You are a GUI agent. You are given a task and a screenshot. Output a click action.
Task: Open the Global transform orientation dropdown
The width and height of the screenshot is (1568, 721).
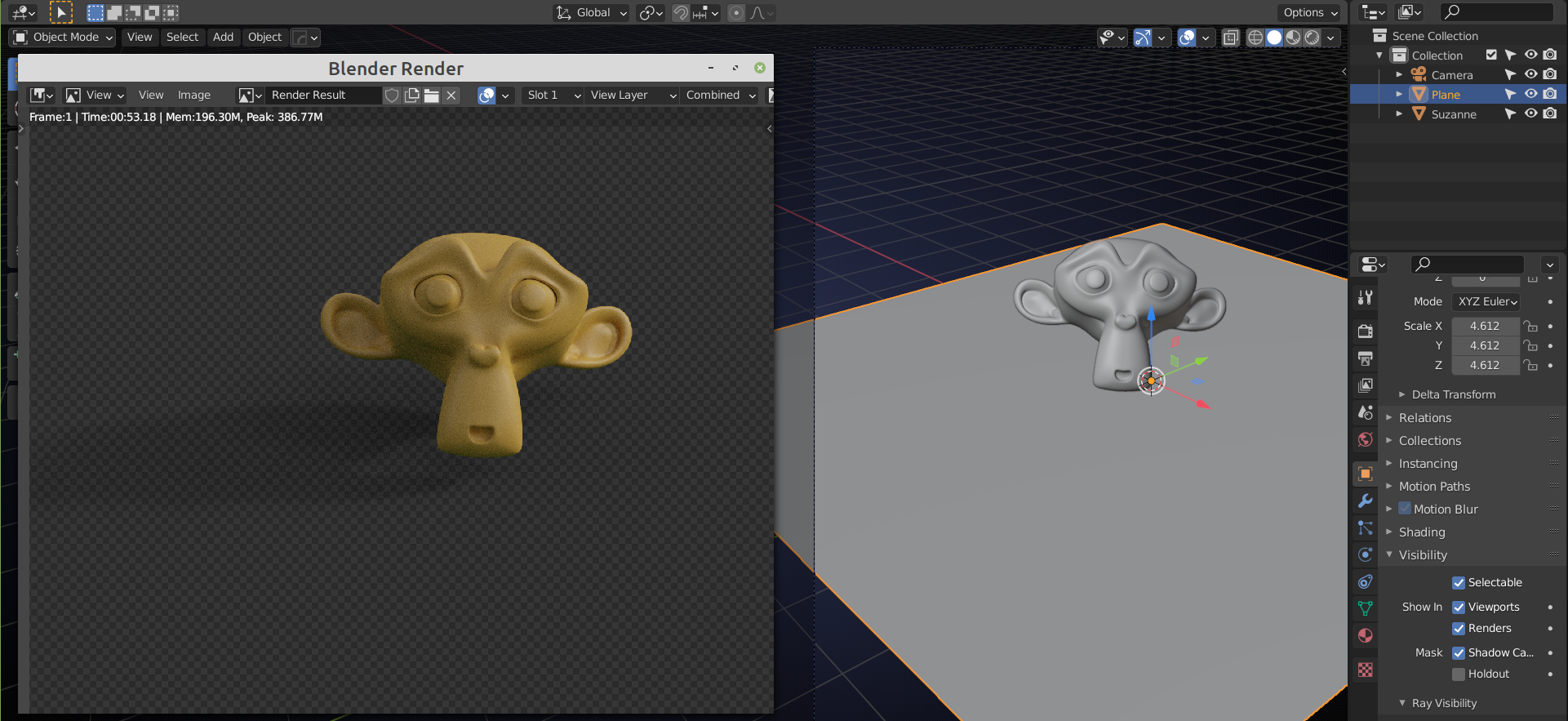(592, 13)
